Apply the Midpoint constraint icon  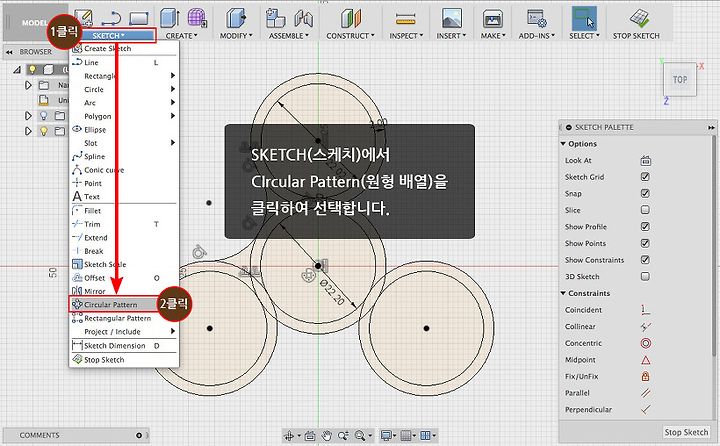(x=645, y=360)
